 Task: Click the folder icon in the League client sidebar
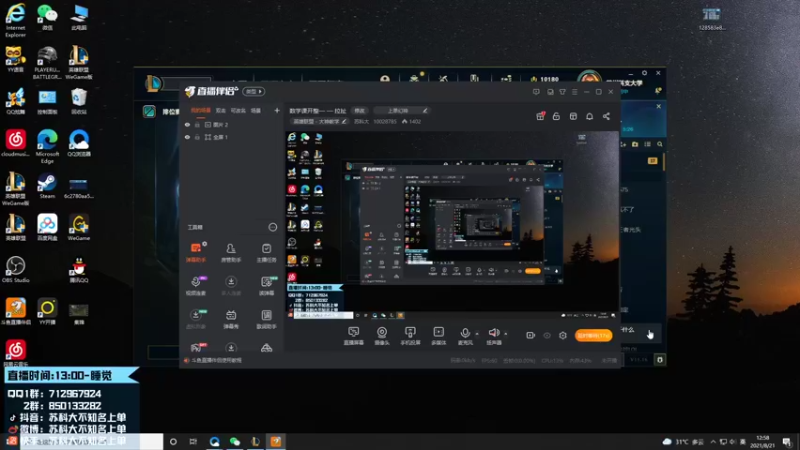tap(635, 144)
